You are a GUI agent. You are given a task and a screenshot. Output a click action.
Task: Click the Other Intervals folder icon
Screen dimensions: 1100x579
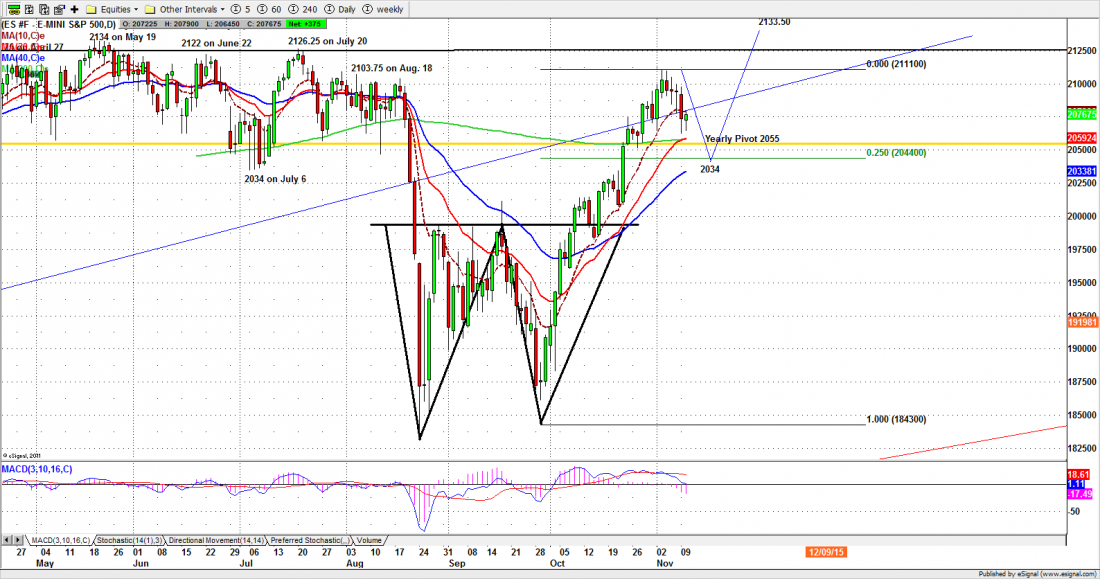pos(150,8)
